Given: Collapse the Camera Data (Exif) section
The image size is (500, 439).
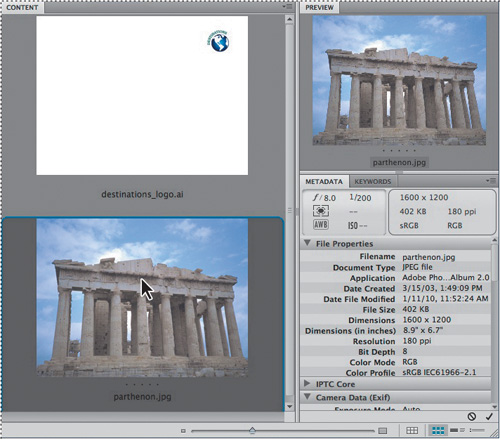Looking at the screenshot, I should 308,397.
